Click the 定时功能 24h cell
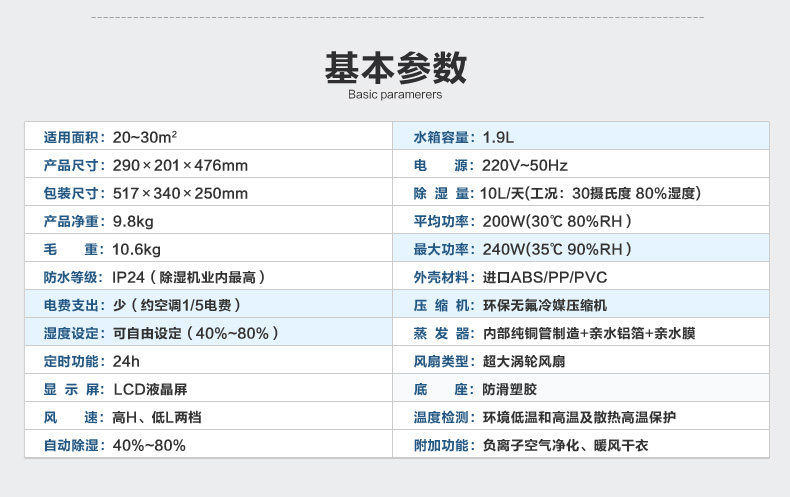The height and width of the screenshot is (497, 790). (208, 361)
